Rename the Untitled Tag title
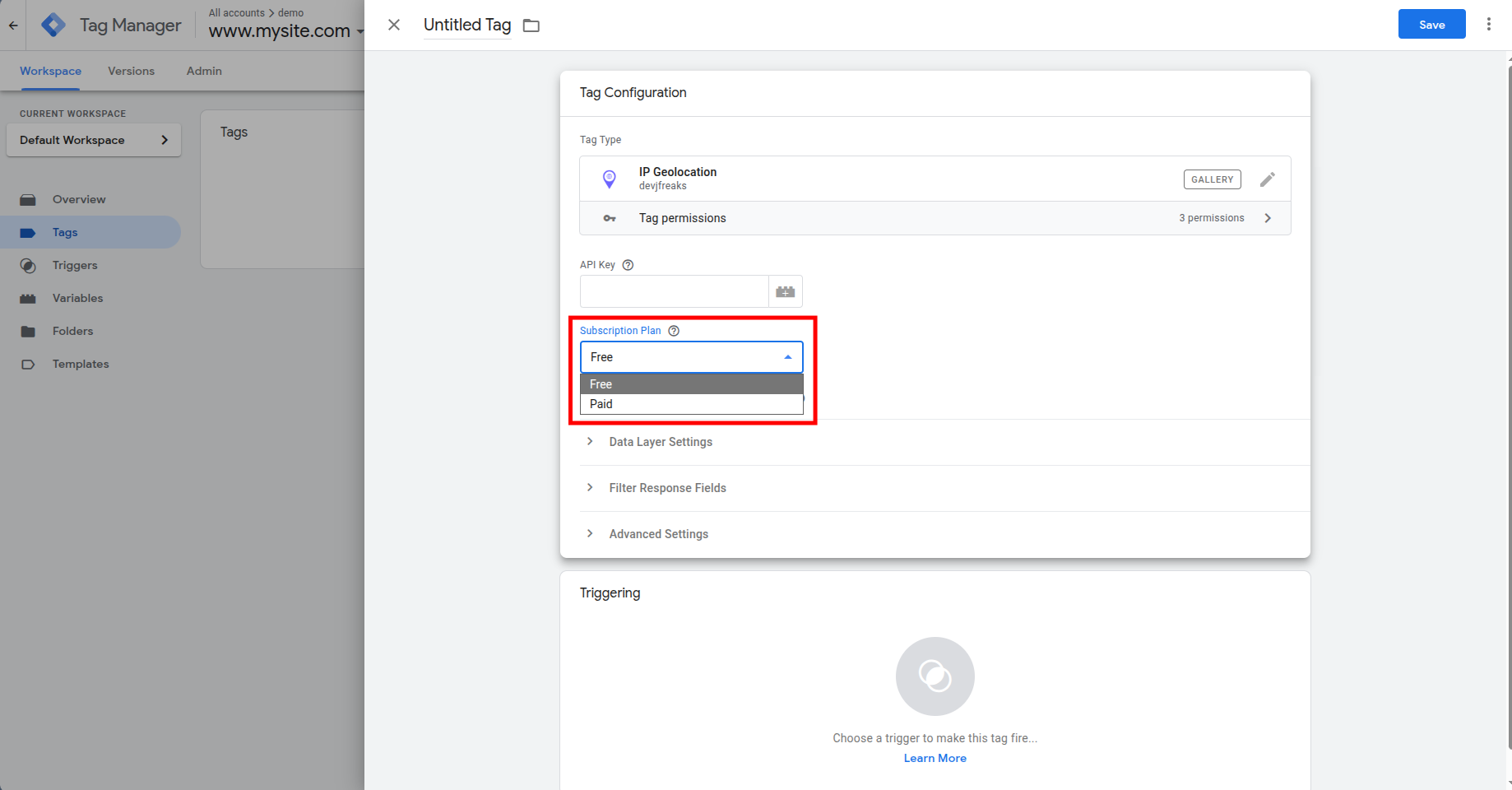 point(467,25)
